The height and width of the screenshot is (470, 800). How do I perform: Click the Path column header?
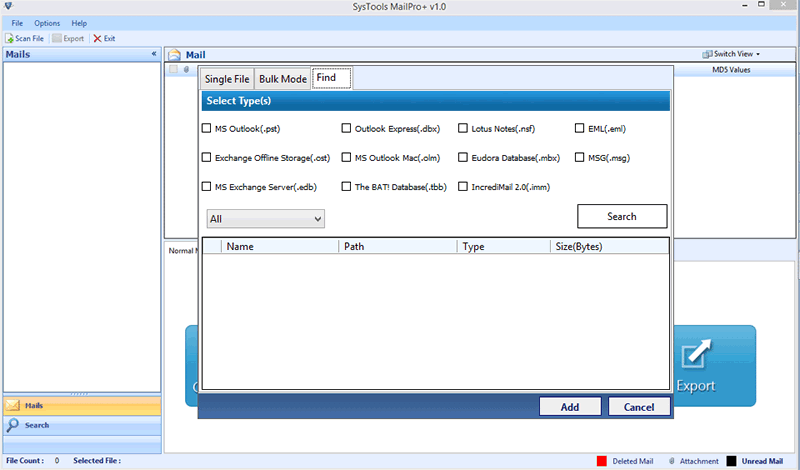[397, 246]
